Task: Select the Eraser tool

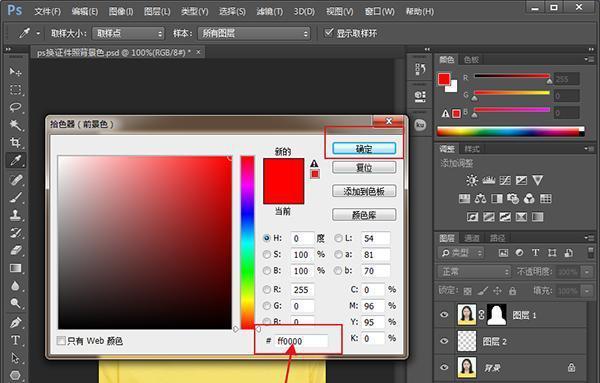Action: pyautogui.click(x=15, y=250)
